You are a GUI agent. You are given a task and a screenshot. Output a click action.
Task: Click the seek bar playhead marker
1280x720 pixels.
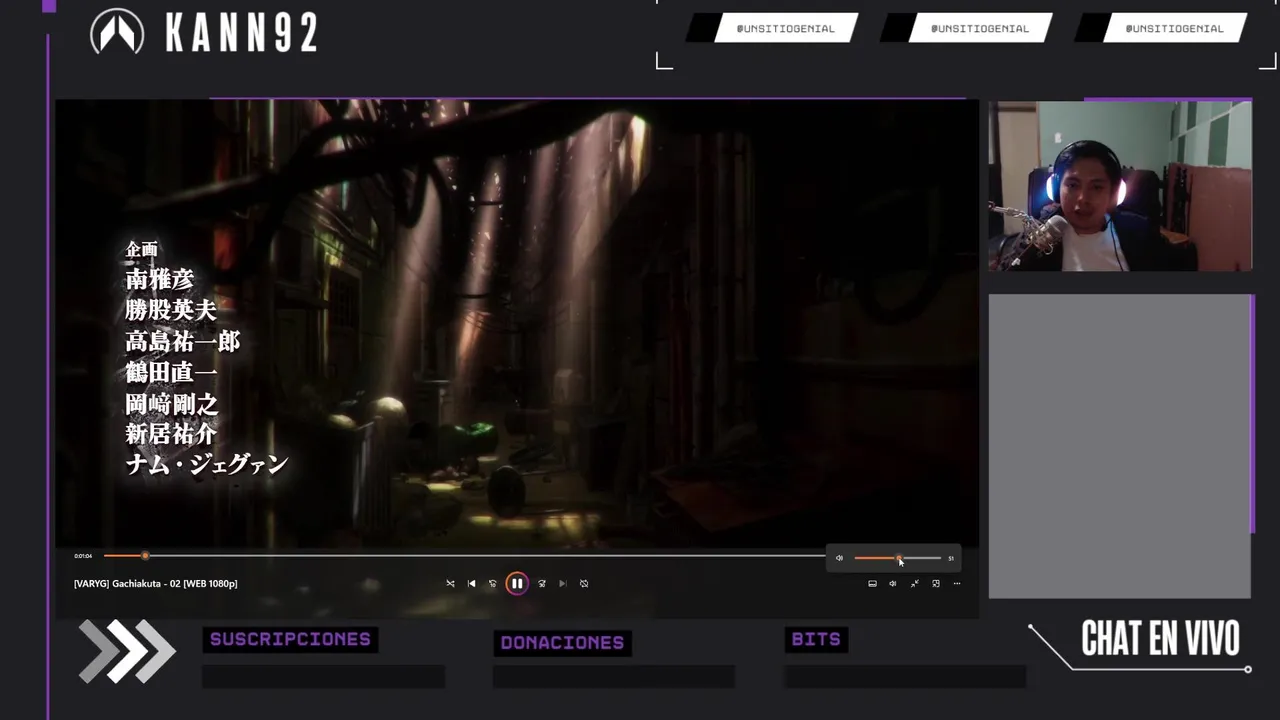click(x=145, y=556)
